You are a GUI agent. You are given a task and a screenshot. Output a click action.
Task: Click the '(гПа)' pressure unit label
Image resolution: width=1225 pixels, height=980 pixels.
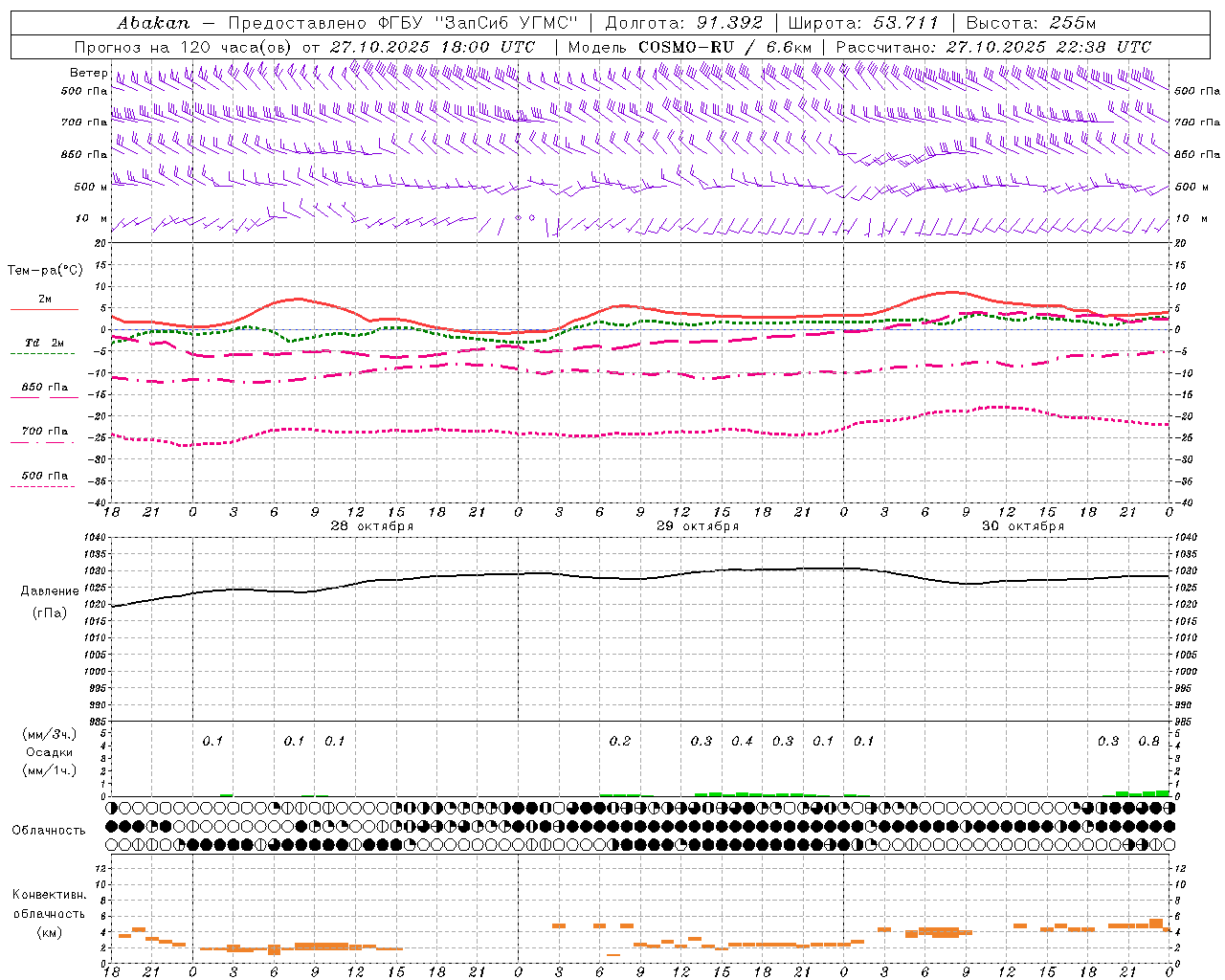(x=49, y=613)
